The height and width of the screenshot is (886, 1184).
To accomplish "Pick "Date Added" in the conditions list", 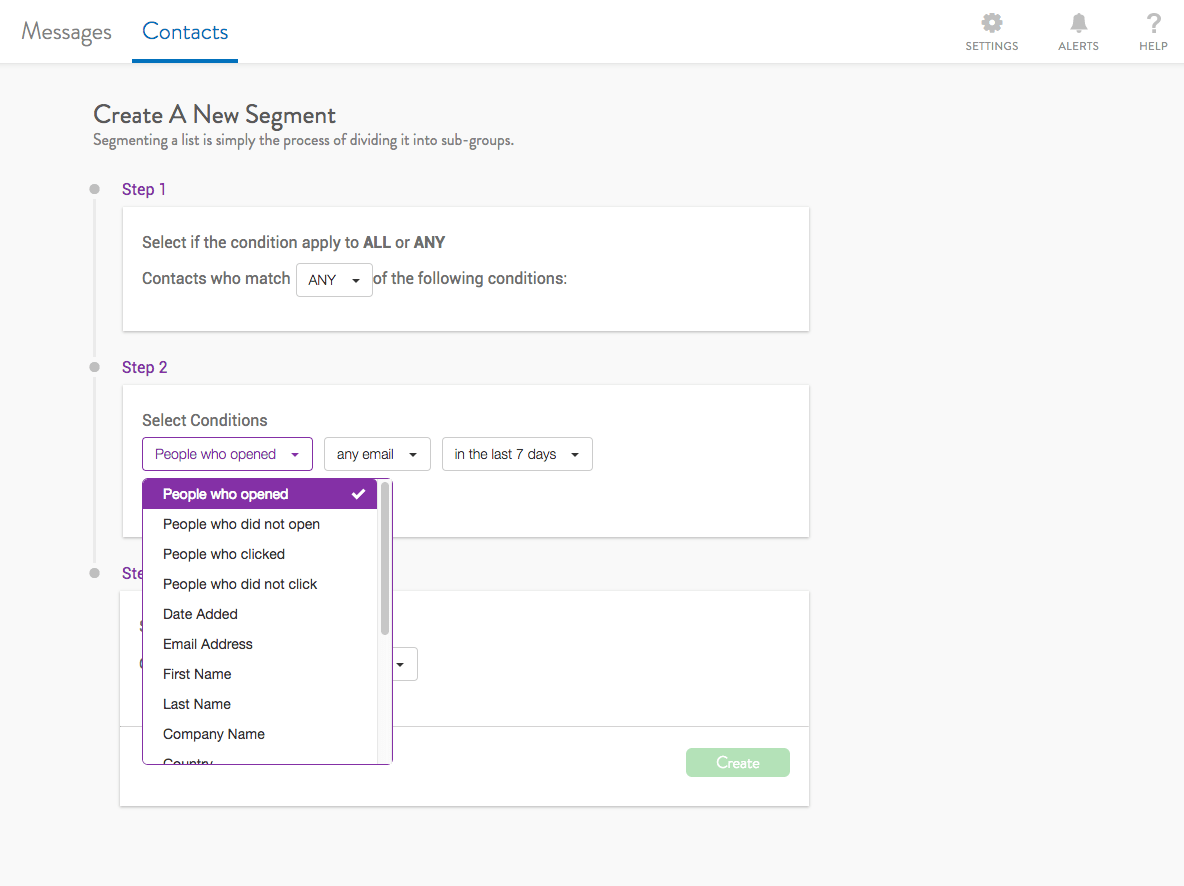I will pos(200,614).
